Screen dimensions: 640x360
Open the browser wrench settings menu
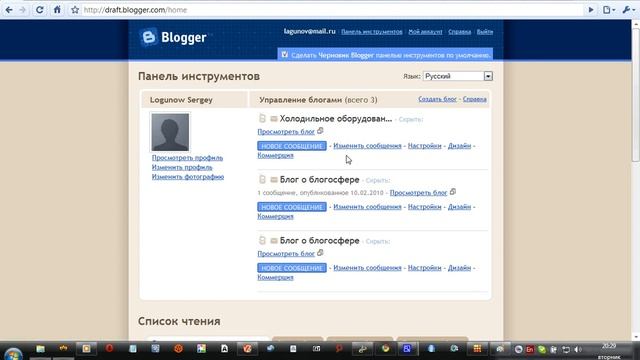pyautogui.click(x=628, y=10)
